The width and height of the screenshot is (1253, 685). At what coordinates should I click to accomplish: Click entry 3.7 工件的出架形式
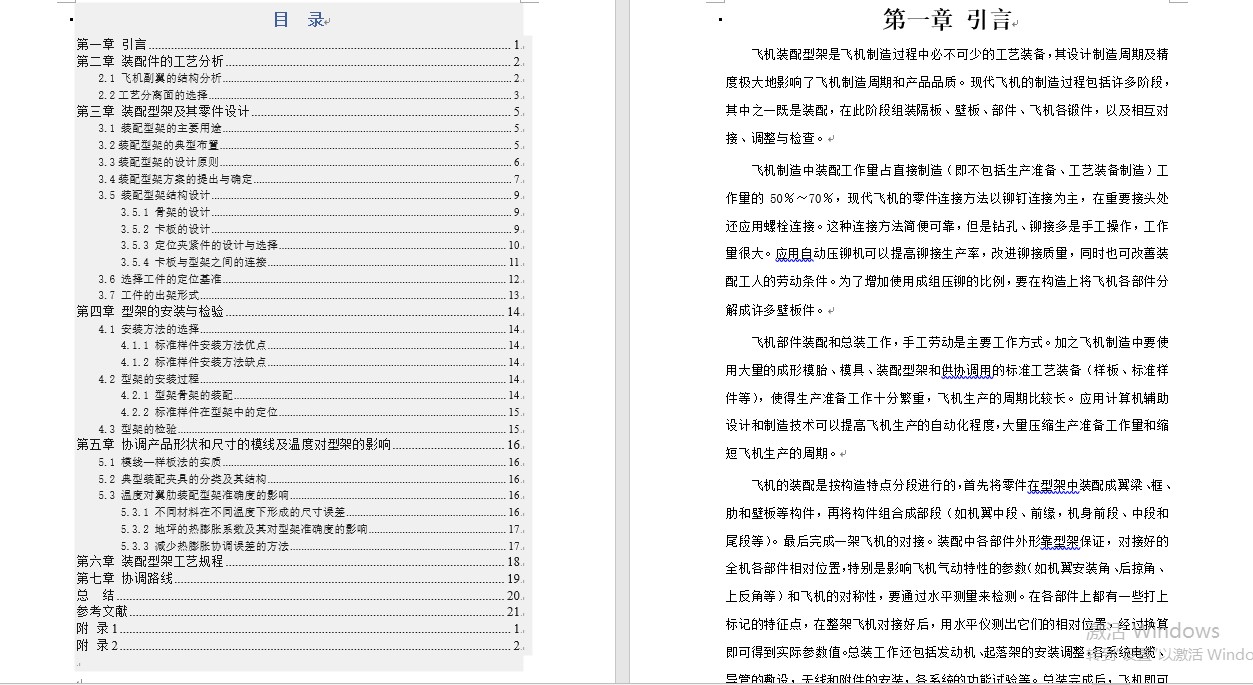(x=309, y=295)
